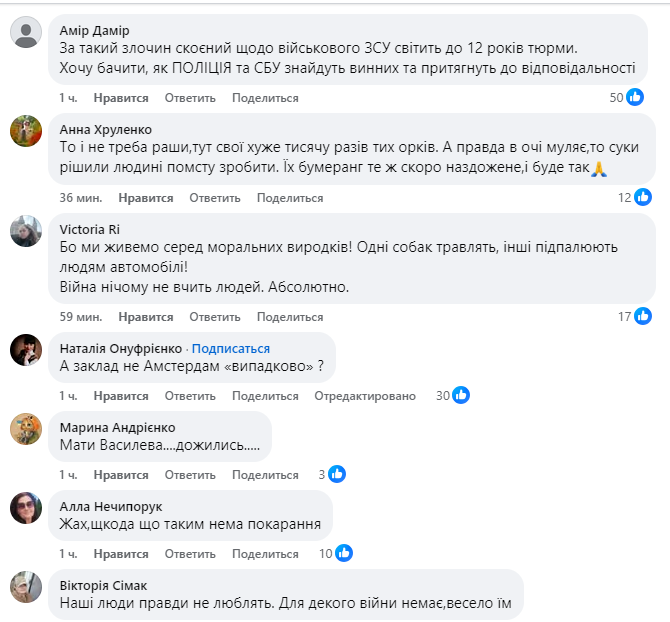Open Наталія Онуфрієнко's profile picture
Screen dimensions: 670x622
click(25, 349)
